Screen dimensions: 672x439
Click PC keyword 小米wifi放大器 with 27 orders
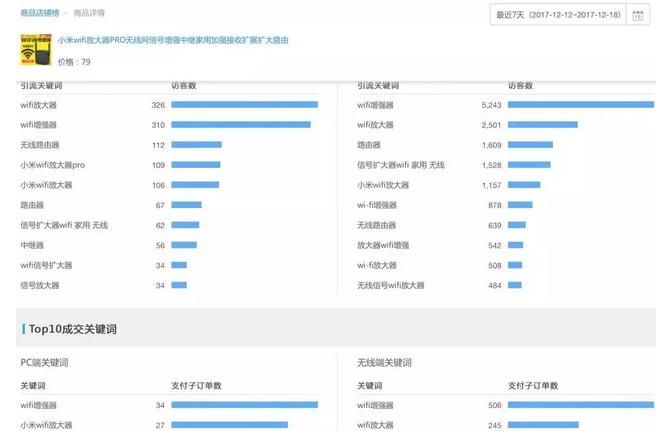point(46,425)
